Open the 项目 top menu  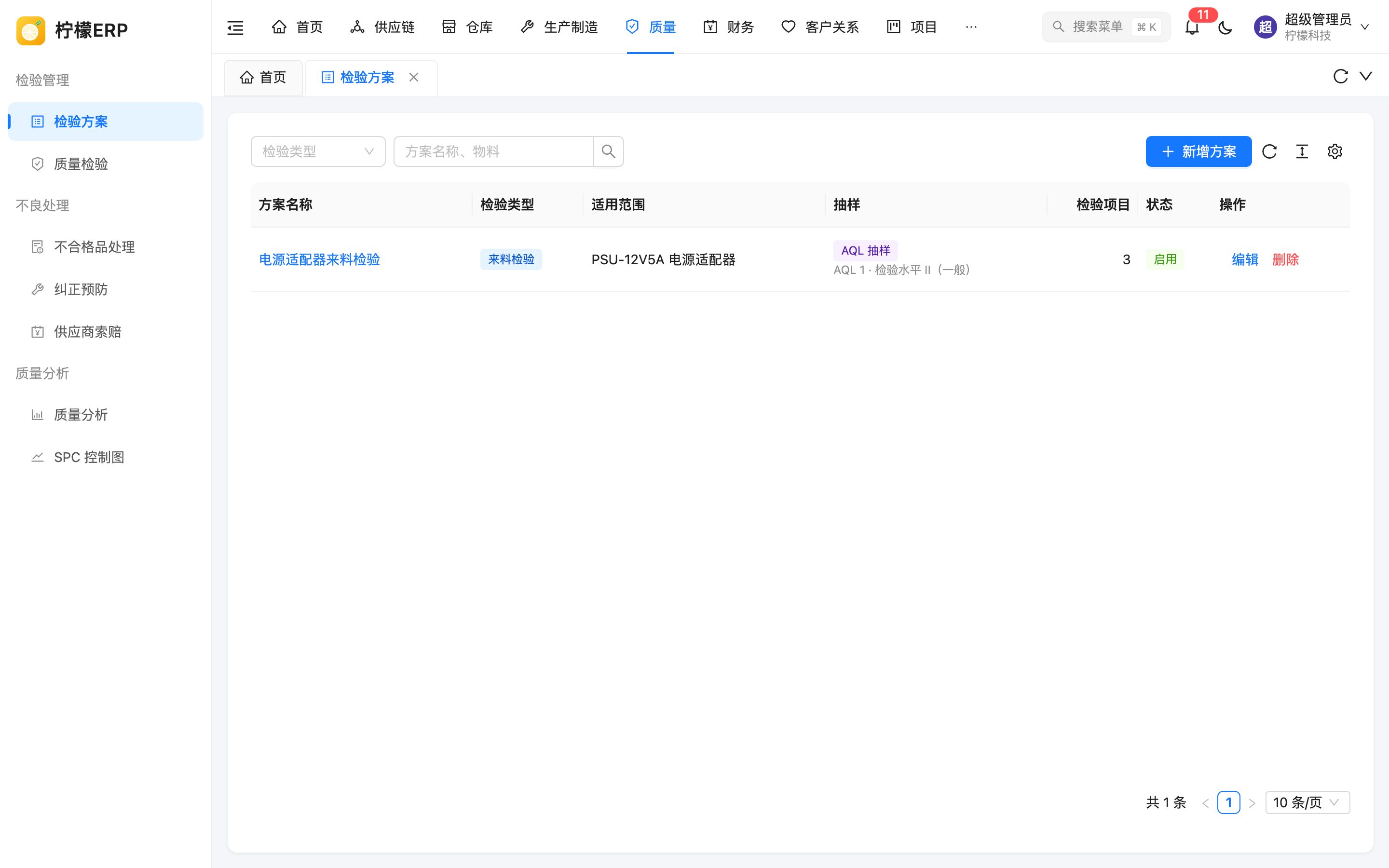[912, 27]
